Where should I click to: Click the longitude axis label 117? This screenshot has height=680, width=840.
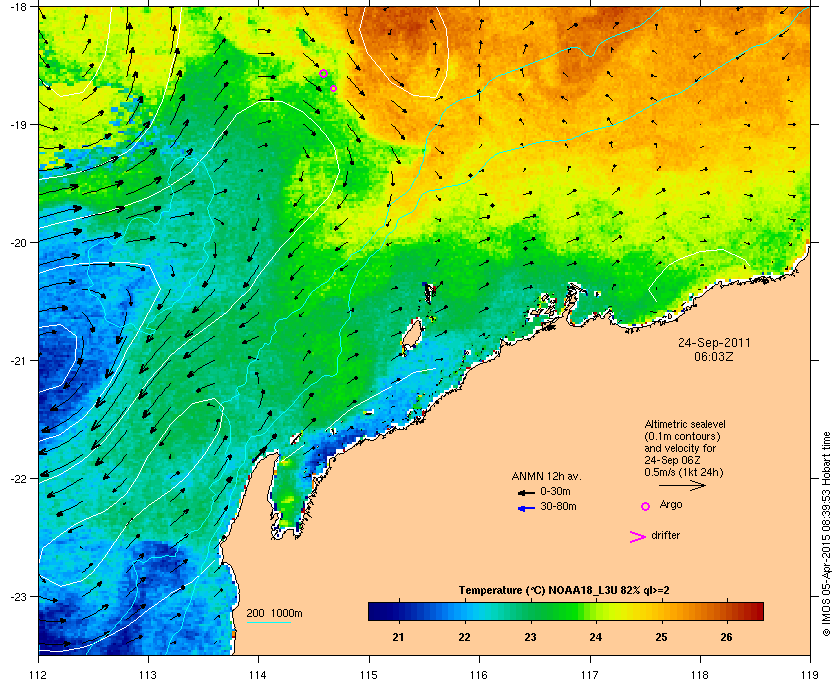(590, 674)
